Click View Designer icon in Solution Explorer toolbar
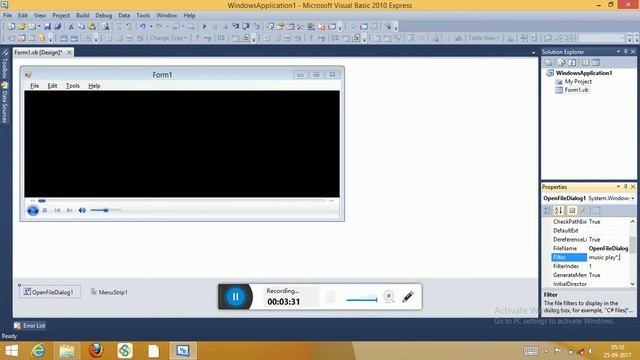The width and height of the screenshot is (640, 360). [596, 62]
